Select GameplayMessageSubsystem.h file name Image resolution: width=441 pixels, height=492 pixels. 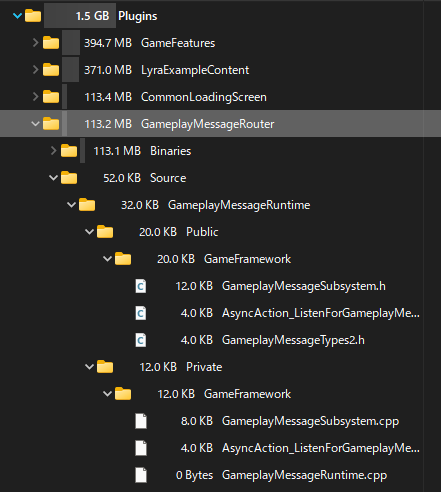[304, 286]
